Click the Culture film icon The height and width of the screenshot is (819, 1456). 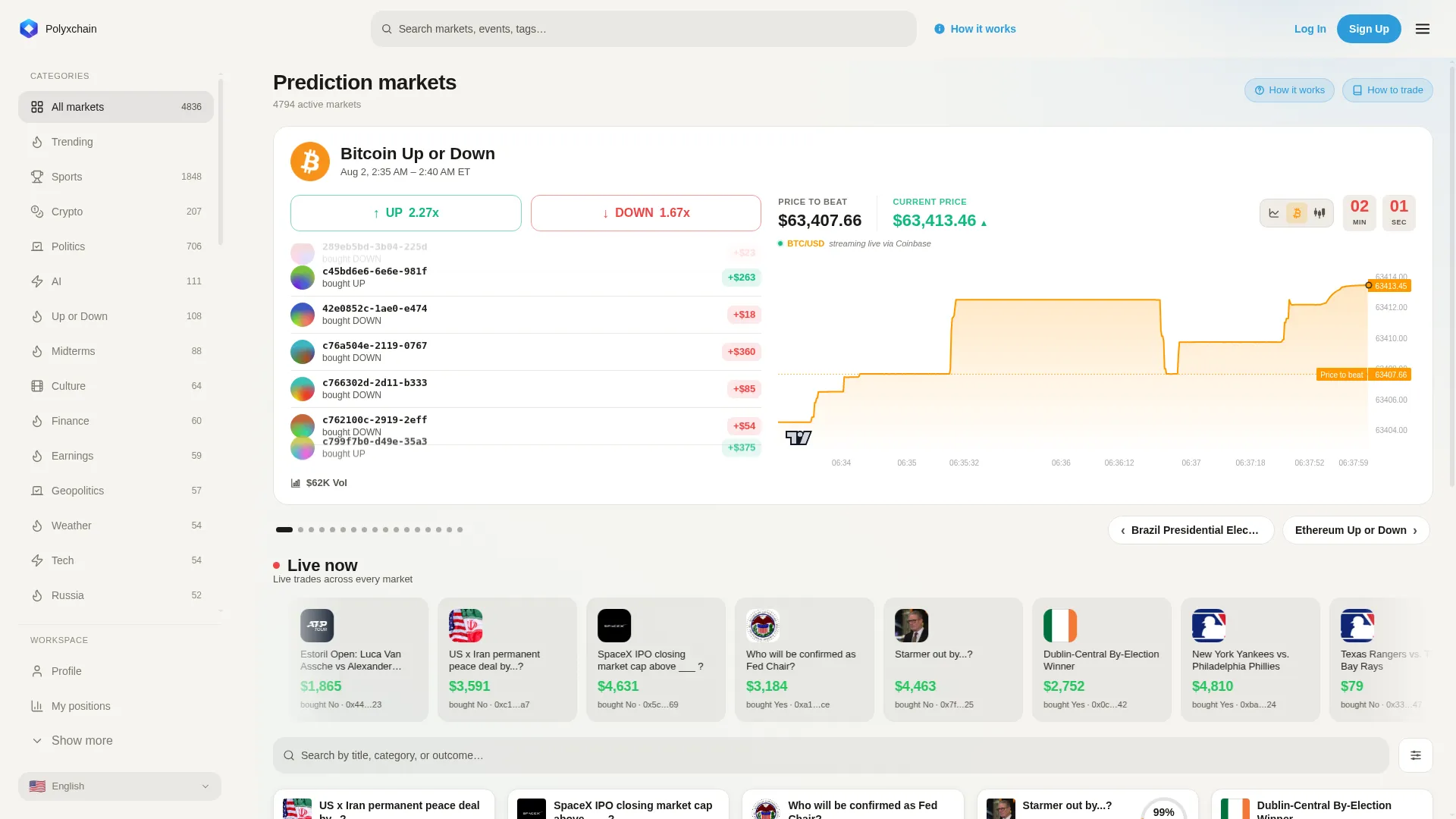(37, 386)
